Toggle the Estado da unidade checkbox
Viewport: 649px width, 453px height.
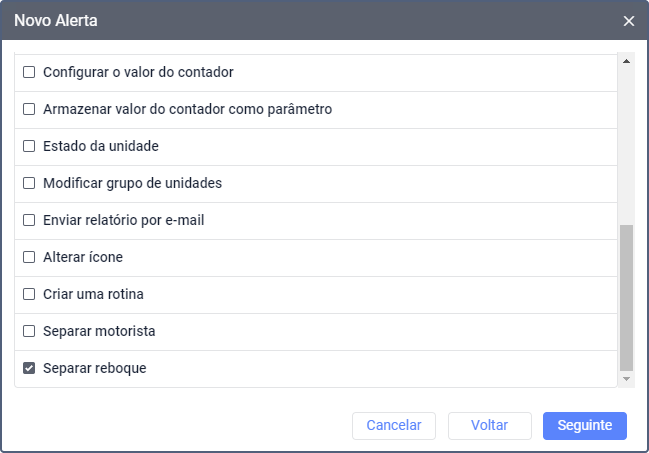point(29,146)
